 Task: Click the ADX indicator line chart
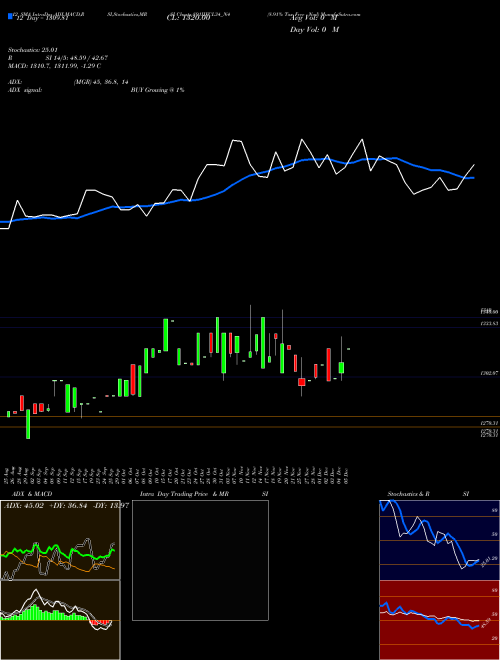60,540
